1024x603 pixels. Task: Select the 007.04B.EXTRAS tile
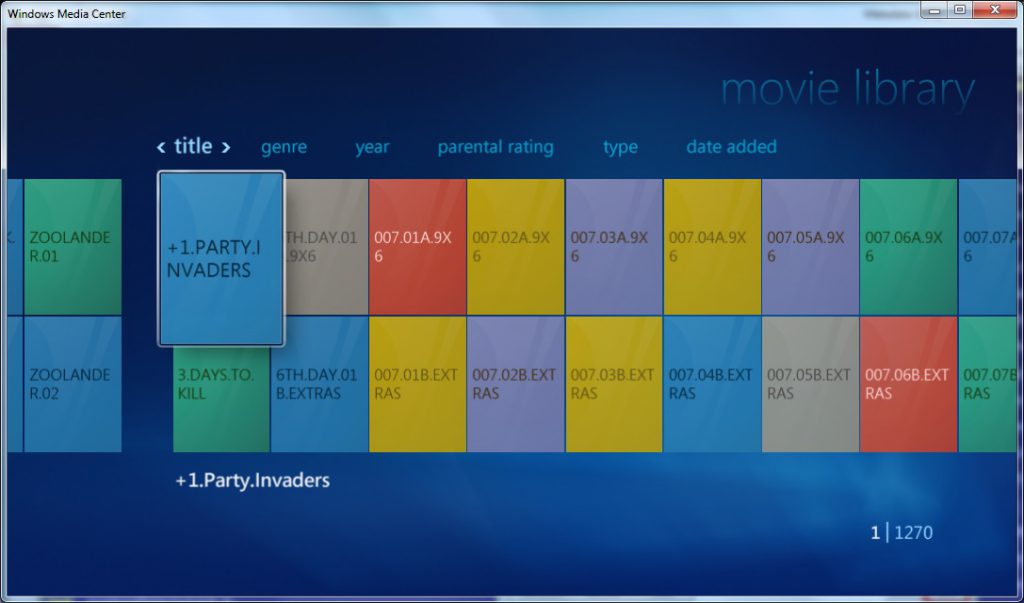pyautogui.click(x=712, y=384)
